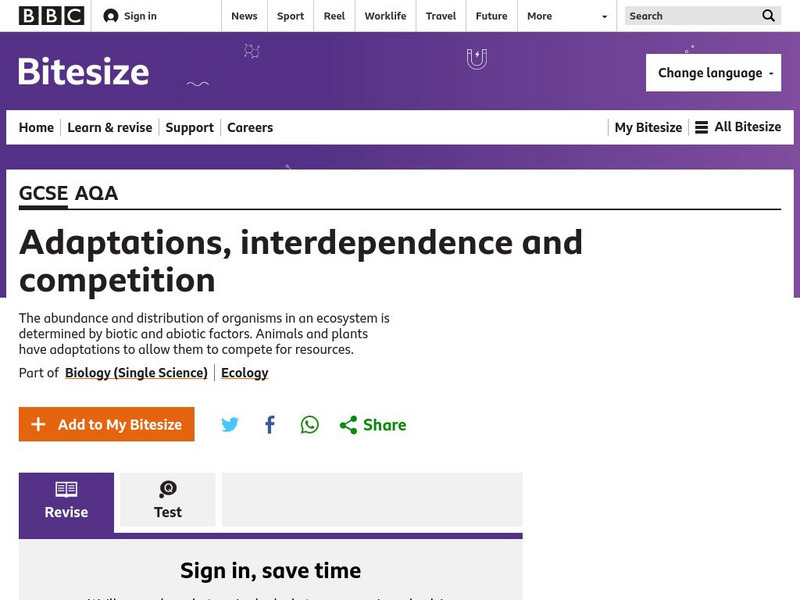Switch to the Test tab
The width and height of the screenshot is (800, 600).
tap(168, 500)
